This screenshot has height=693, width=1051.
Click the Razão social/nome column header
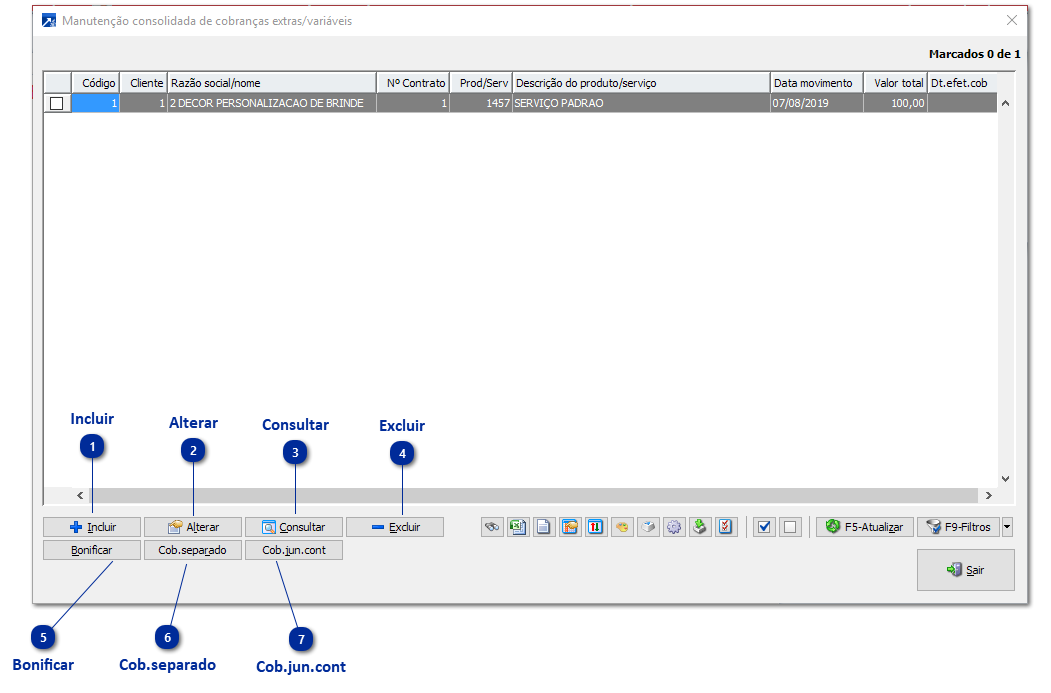pos(271,83)
